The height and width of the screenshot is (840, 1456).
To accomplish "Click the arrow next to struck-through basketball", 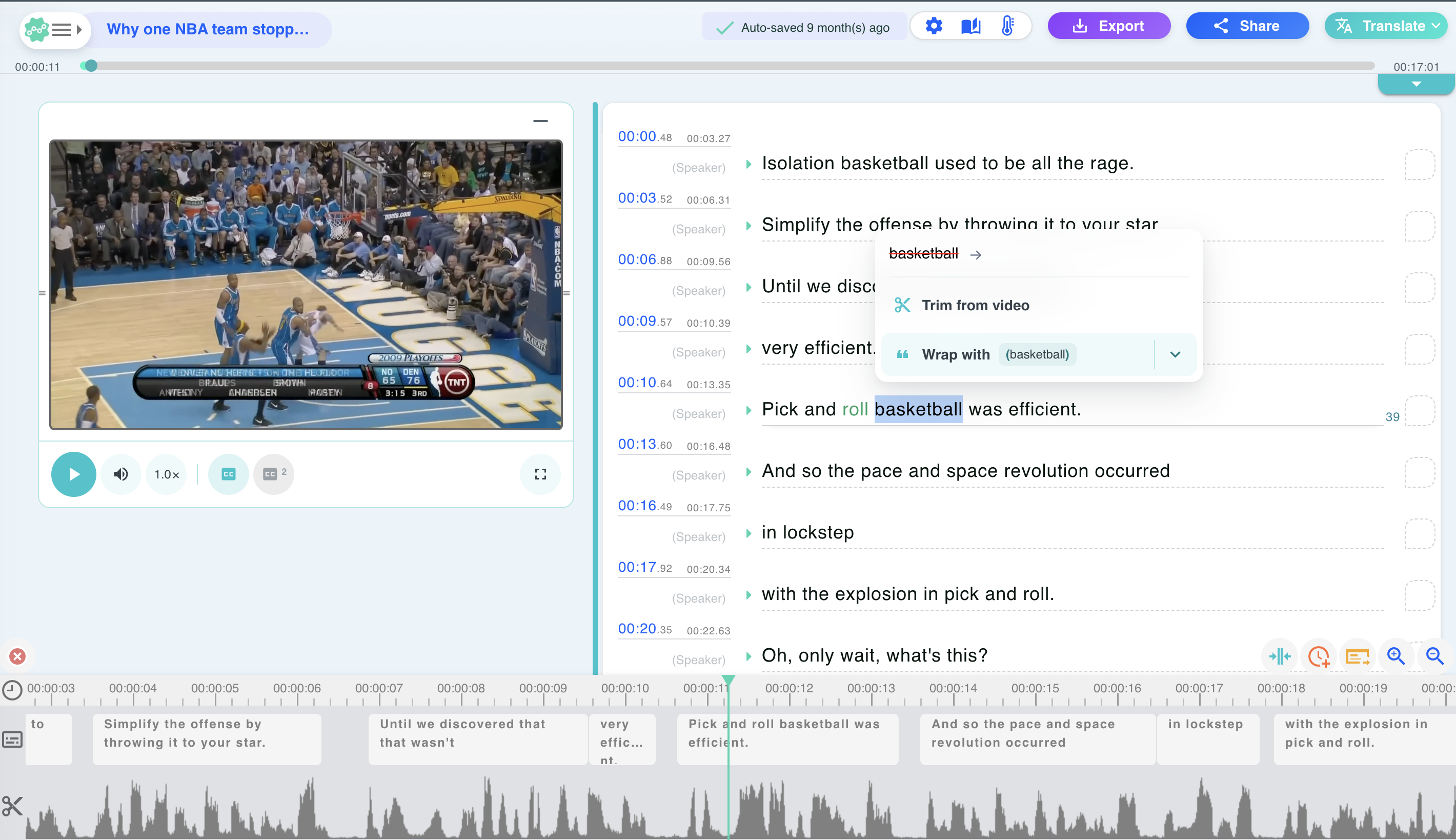I will pyautogui.click(x=976, y=254).
